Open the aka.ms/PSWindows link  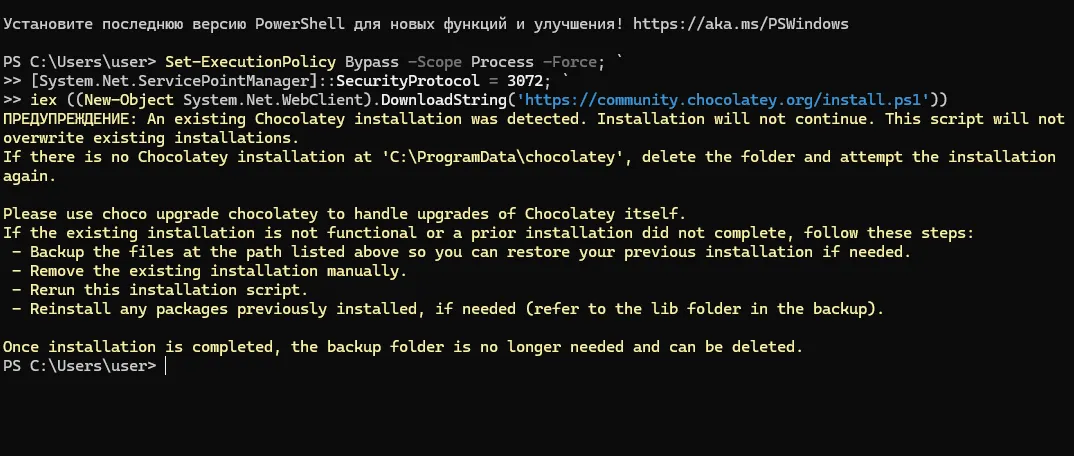point(760,23)
